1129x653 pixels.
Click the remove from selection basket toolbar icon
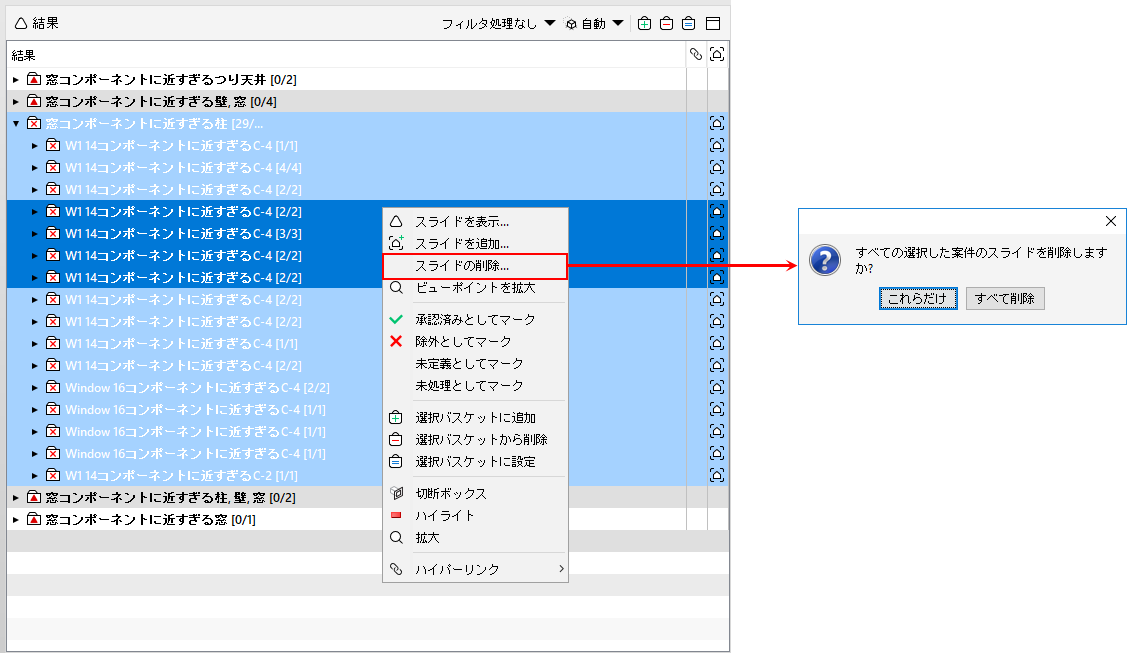click(x=667, y=24)
